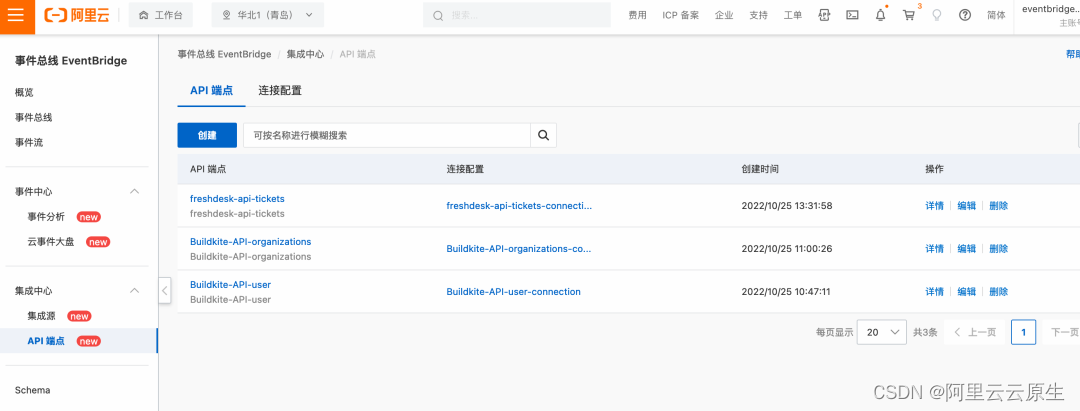Open the 支持 menu

(758, 15)
